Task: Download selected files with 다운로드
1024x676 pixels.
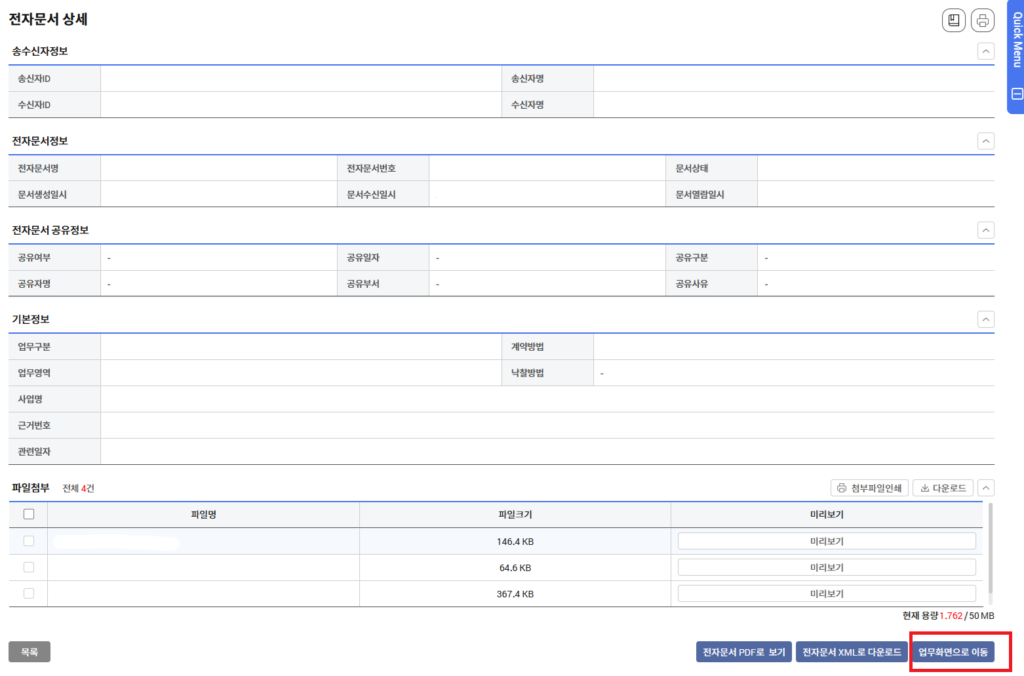Action: pos(943,488)
